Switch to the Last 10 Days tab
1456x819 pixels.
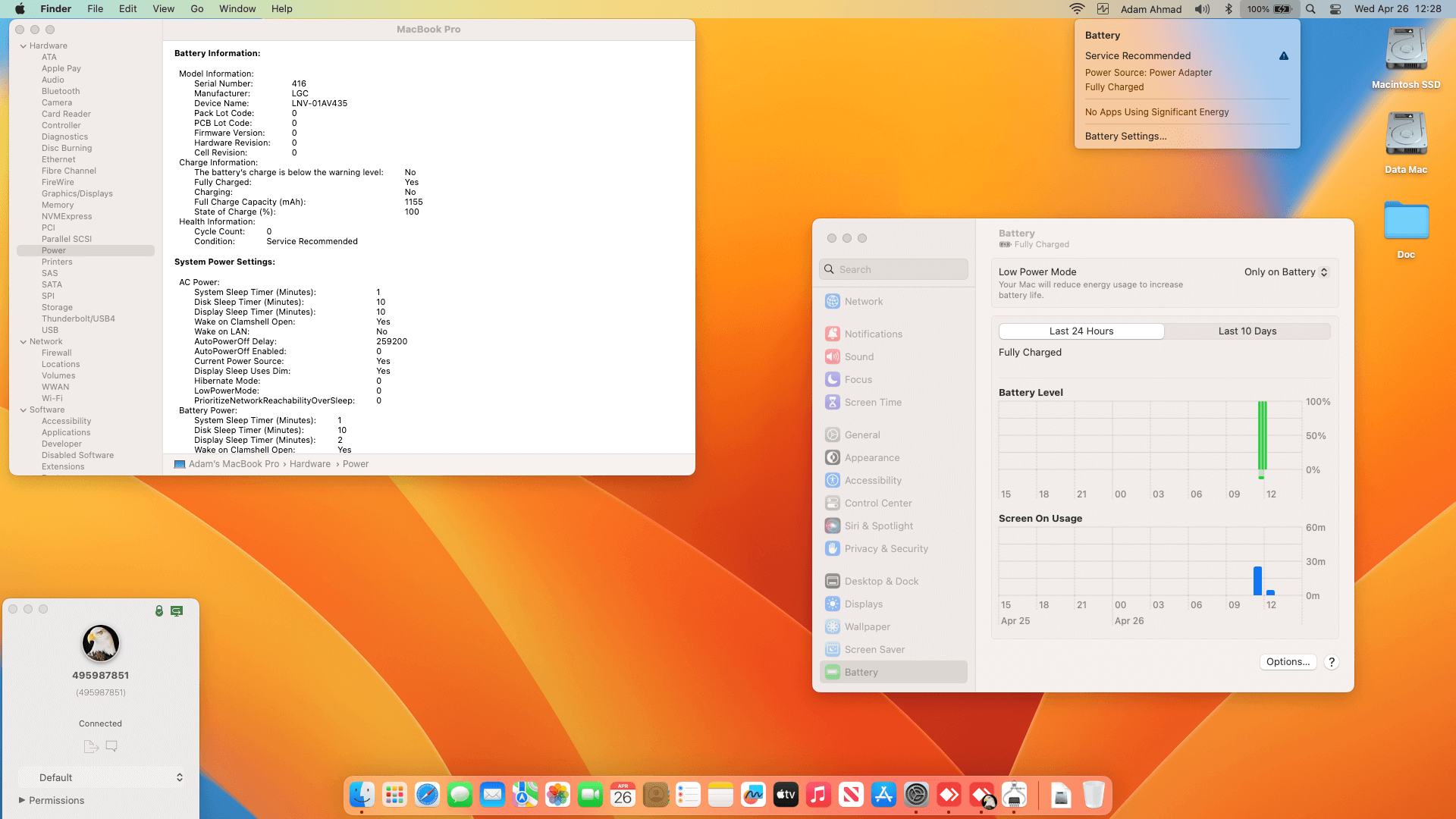pyautogui.click(x=1247, y=331)
